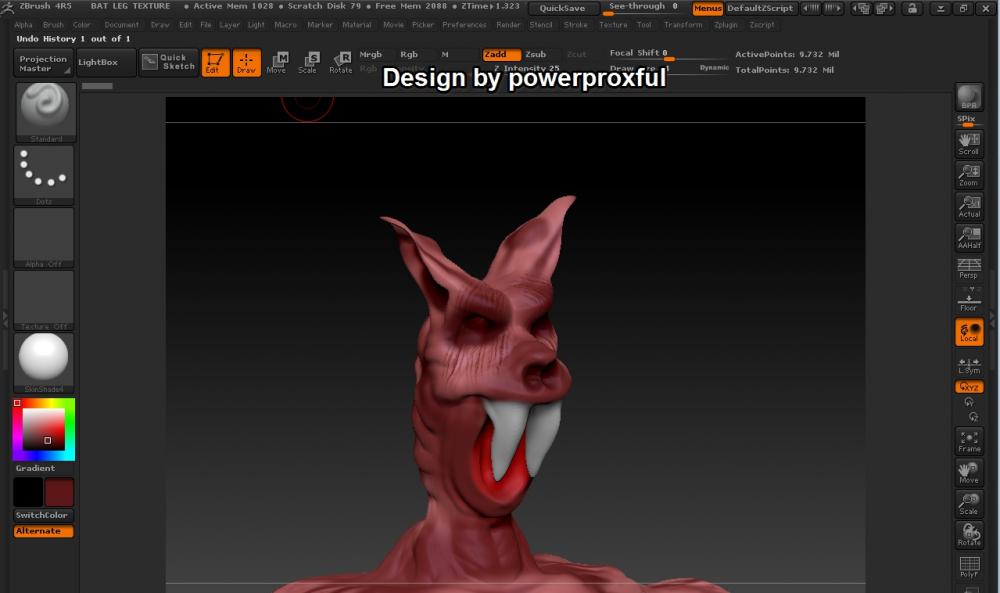The width and height of the screenshot is (1000, 593).
Task: Toggle Alternate button
Action: (x=43, y=531)
